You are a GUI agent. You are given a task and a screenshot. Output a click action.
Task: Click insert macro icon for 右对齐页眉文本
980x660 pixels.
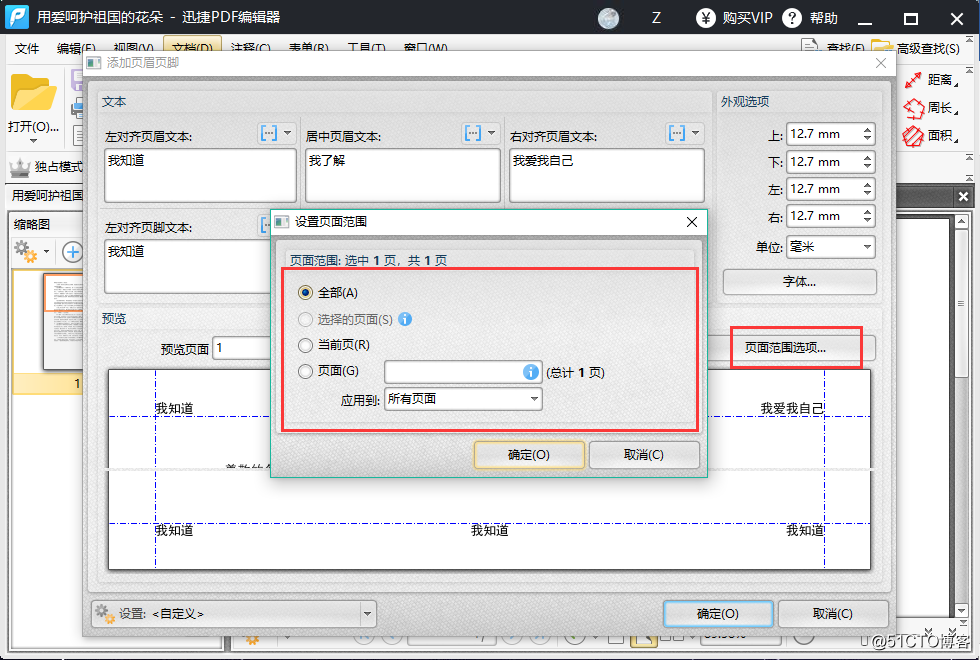click(x=677, y=132)
